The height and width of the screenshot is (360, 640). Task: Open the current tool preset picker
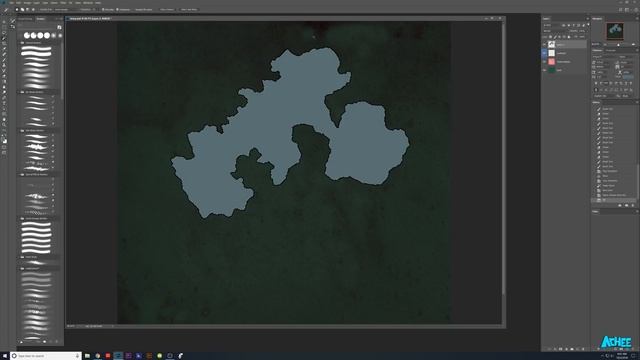coord(7,9)
